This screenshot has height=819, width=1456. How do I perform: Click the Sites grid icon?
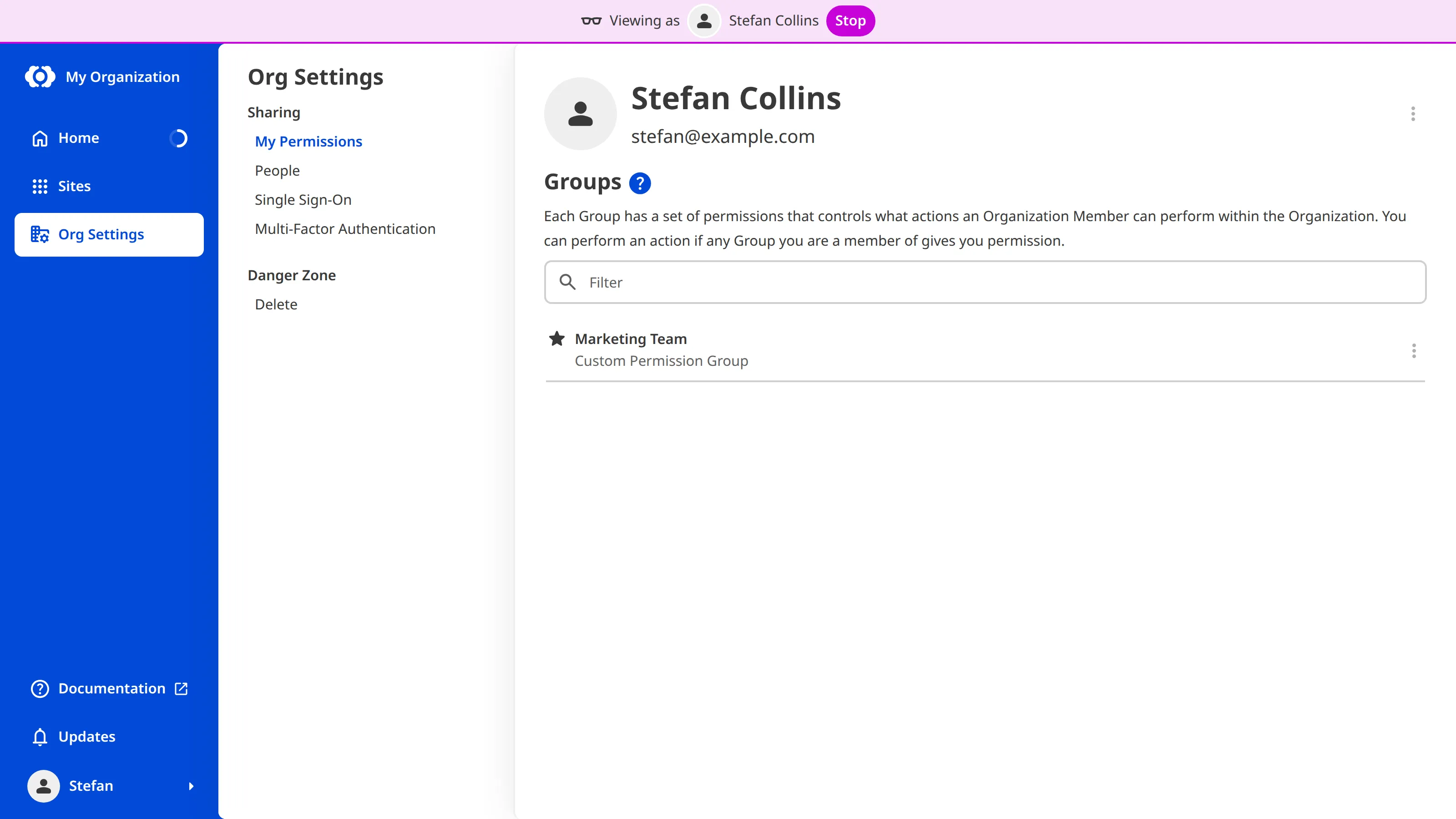coord(40,187)
